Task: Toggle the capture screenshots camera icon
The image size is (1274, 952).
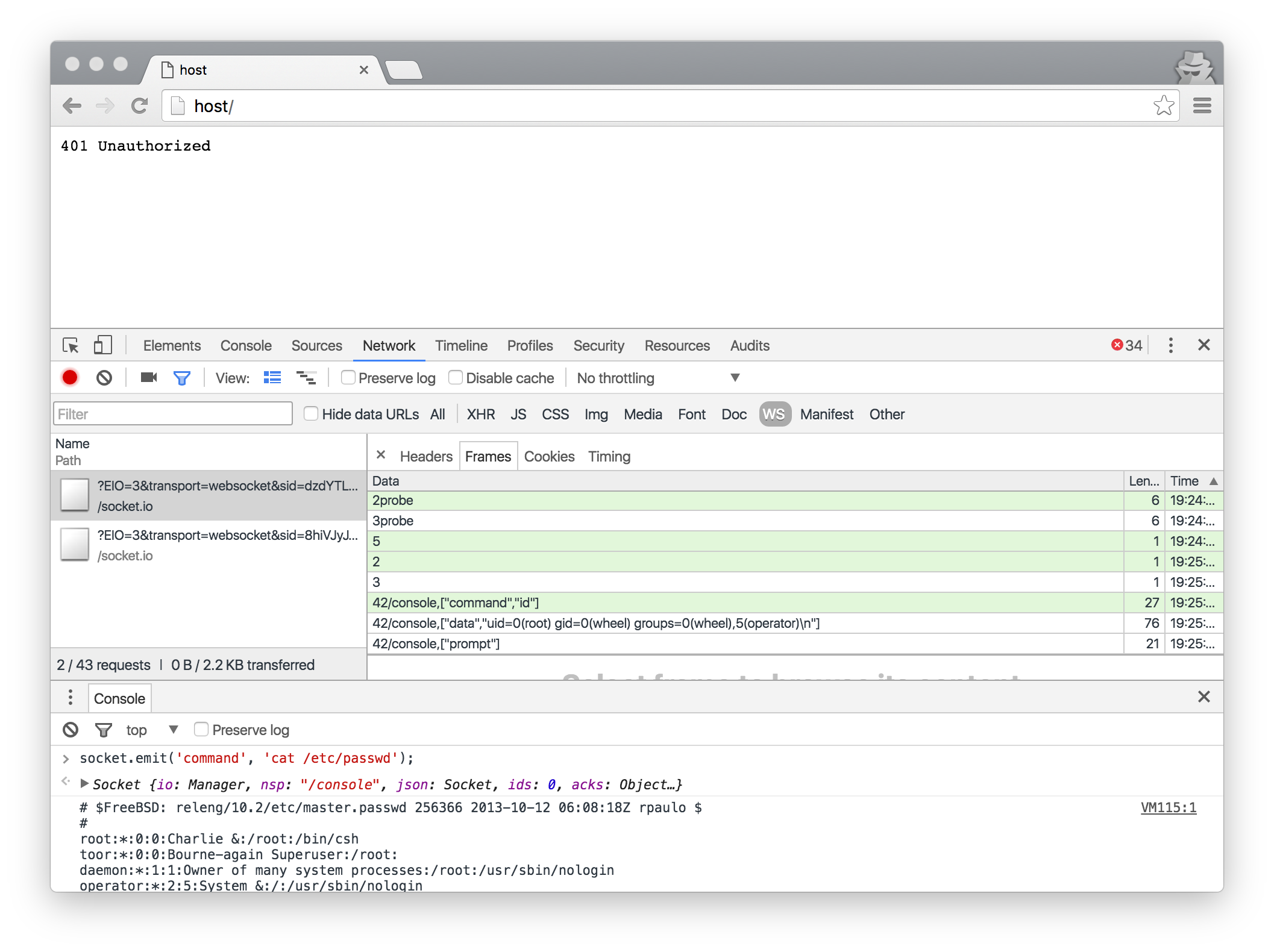Action: click(x=148, y=378)
